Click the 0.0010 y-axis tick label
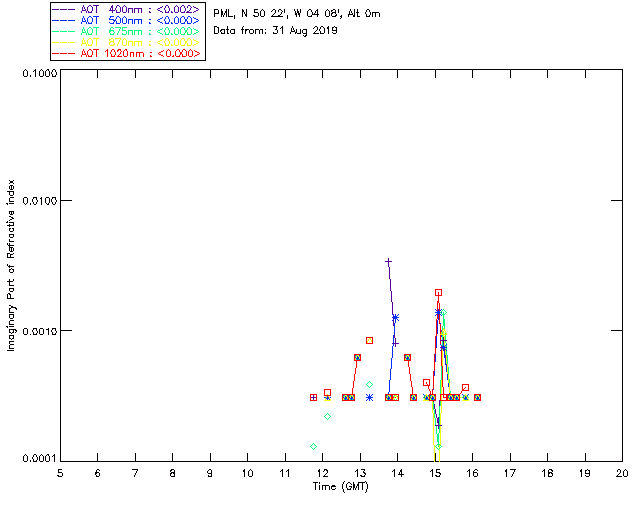 point(40,331)
